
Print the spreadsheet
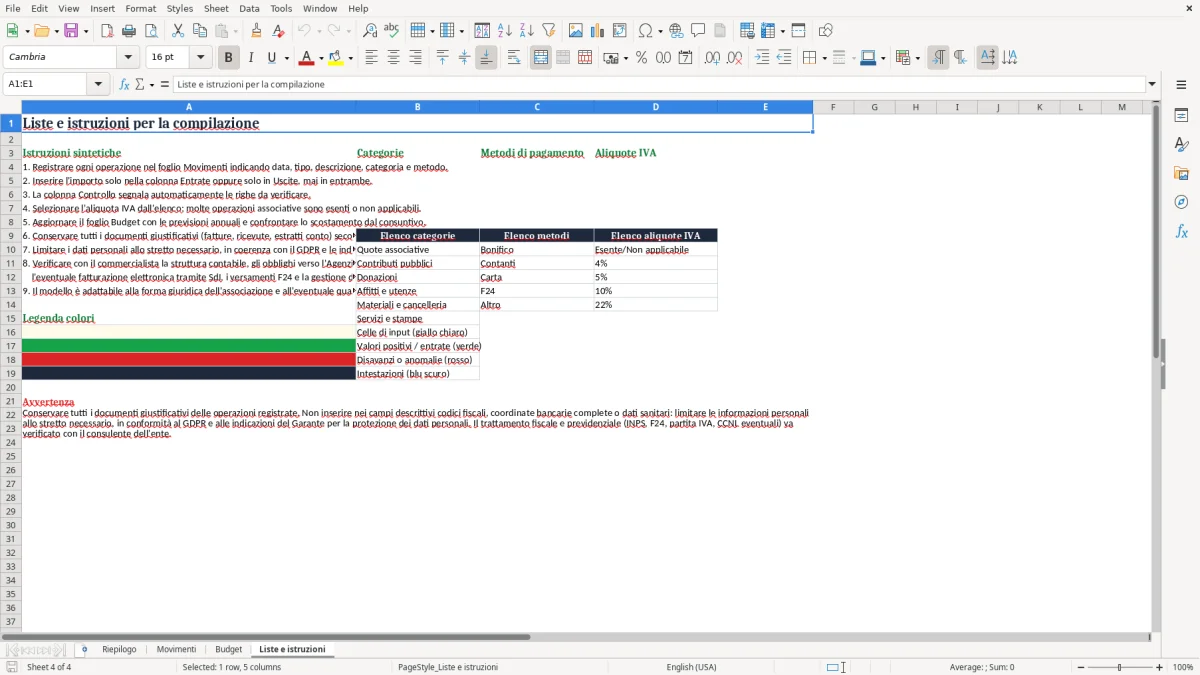click(x=128, y=31)
